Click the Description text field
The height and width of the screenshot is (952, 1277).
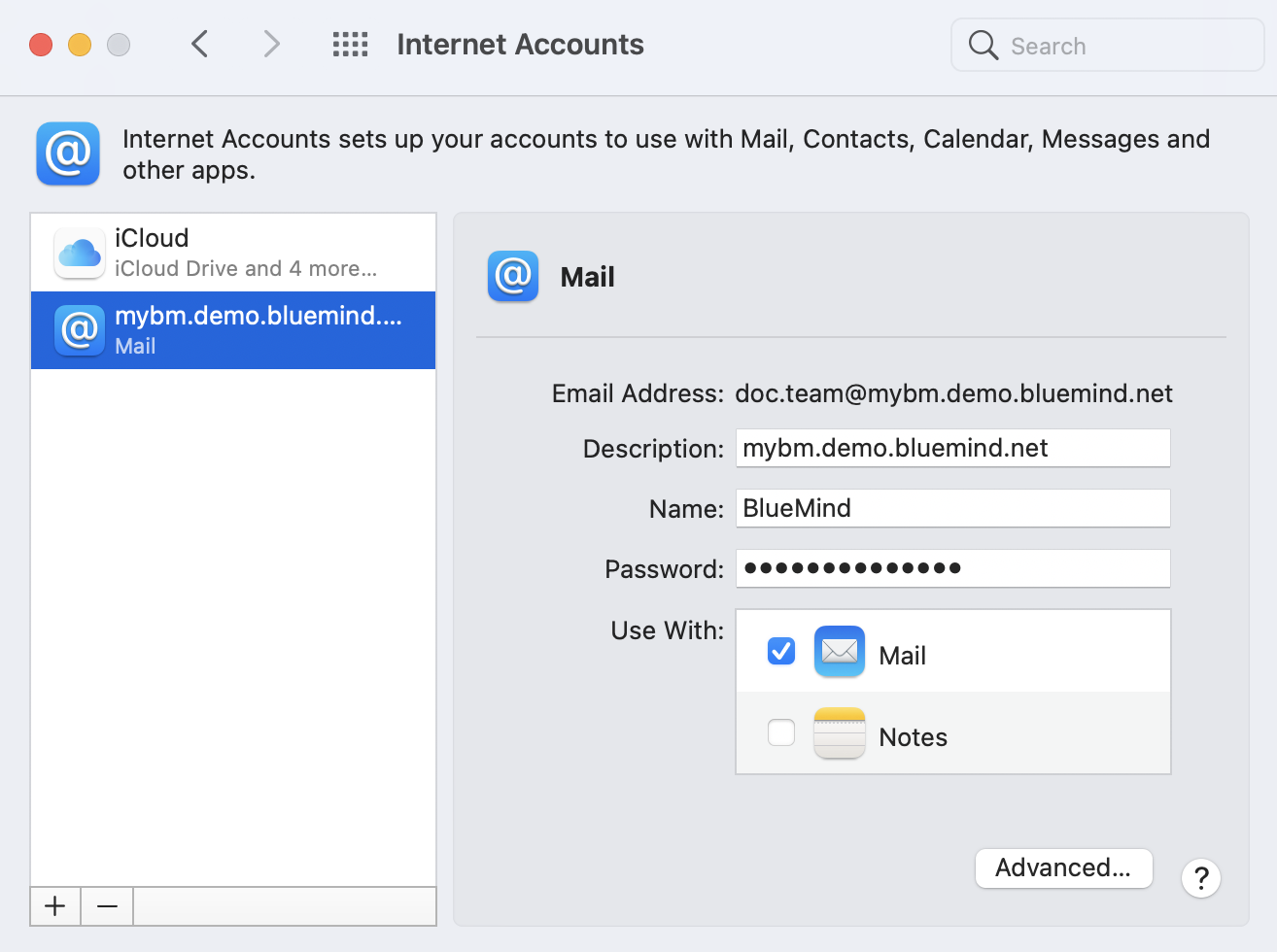click(952, 448)
